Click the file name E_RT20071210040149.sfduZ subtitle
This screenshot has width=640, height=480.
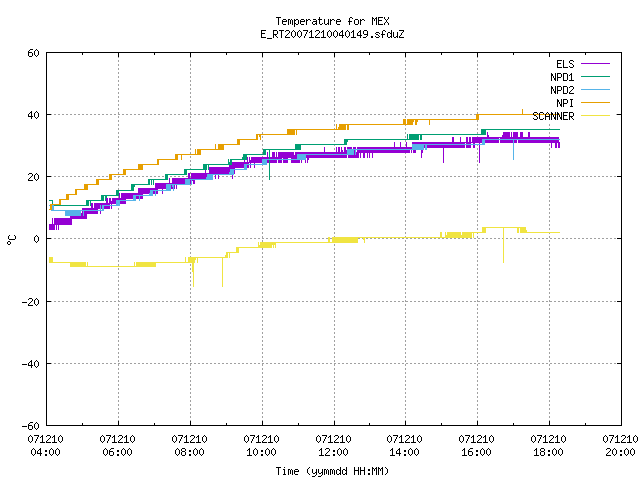coord(332,34)
